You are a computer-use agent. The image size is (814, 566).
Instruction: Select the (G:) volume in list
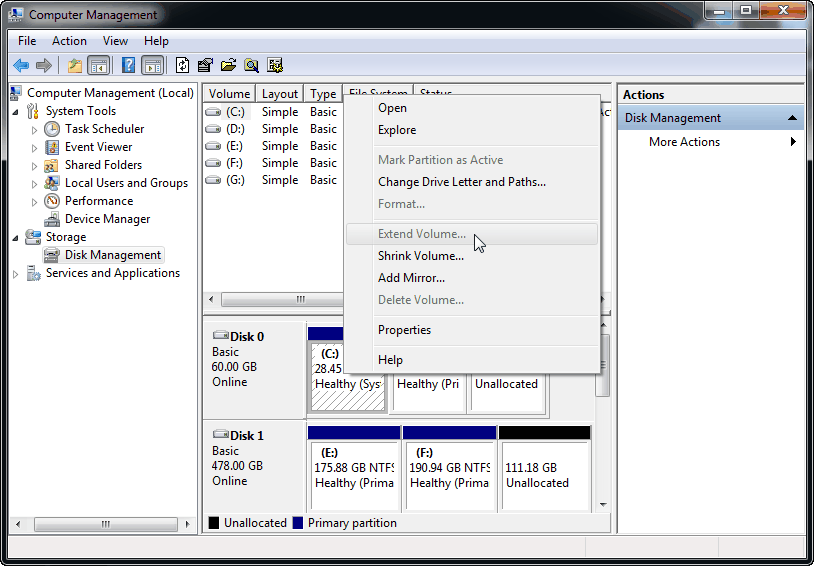(235, 180)
